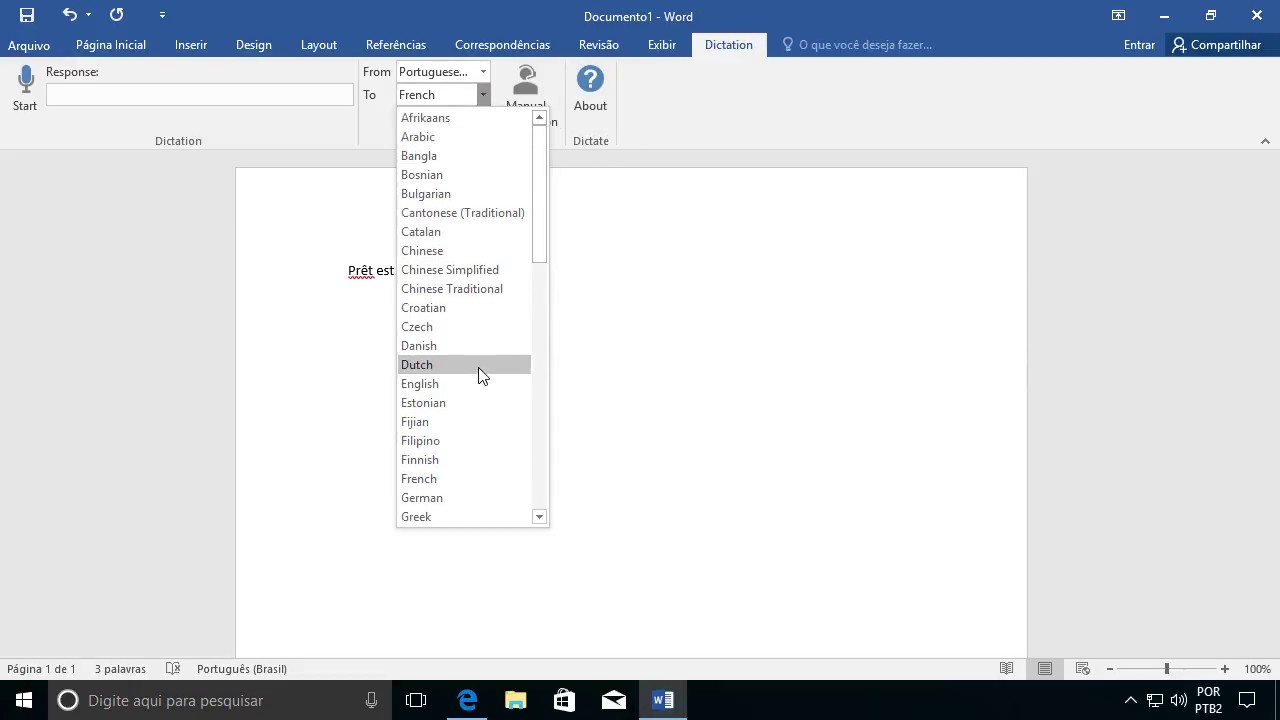Click the Save icon in quick access toolbar
Screen dimensions: 1280x720
tap(27, 15)
